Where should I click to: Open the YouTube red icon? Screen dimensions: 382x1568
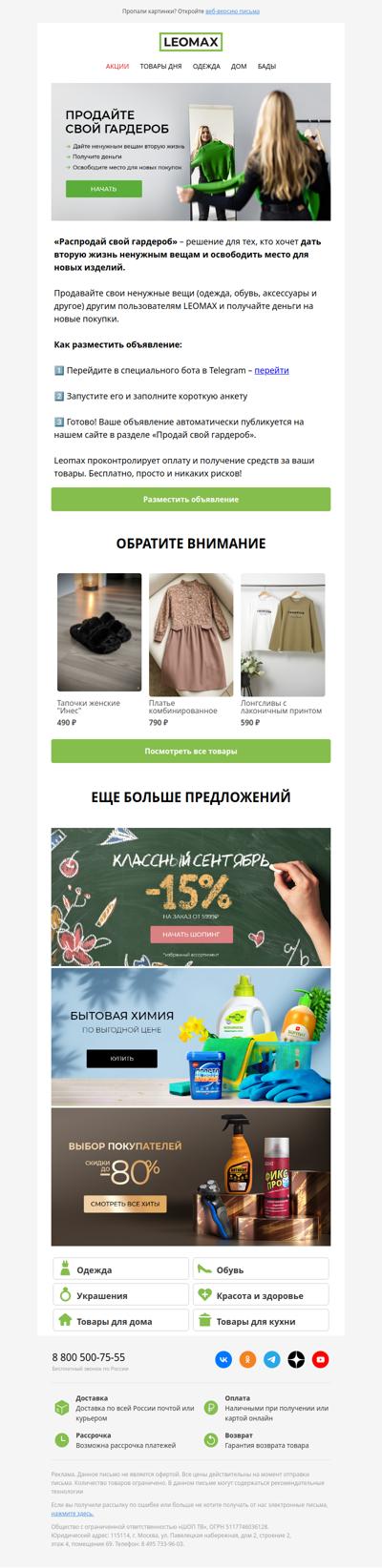pyautogui.click(x=321, y=1359)
